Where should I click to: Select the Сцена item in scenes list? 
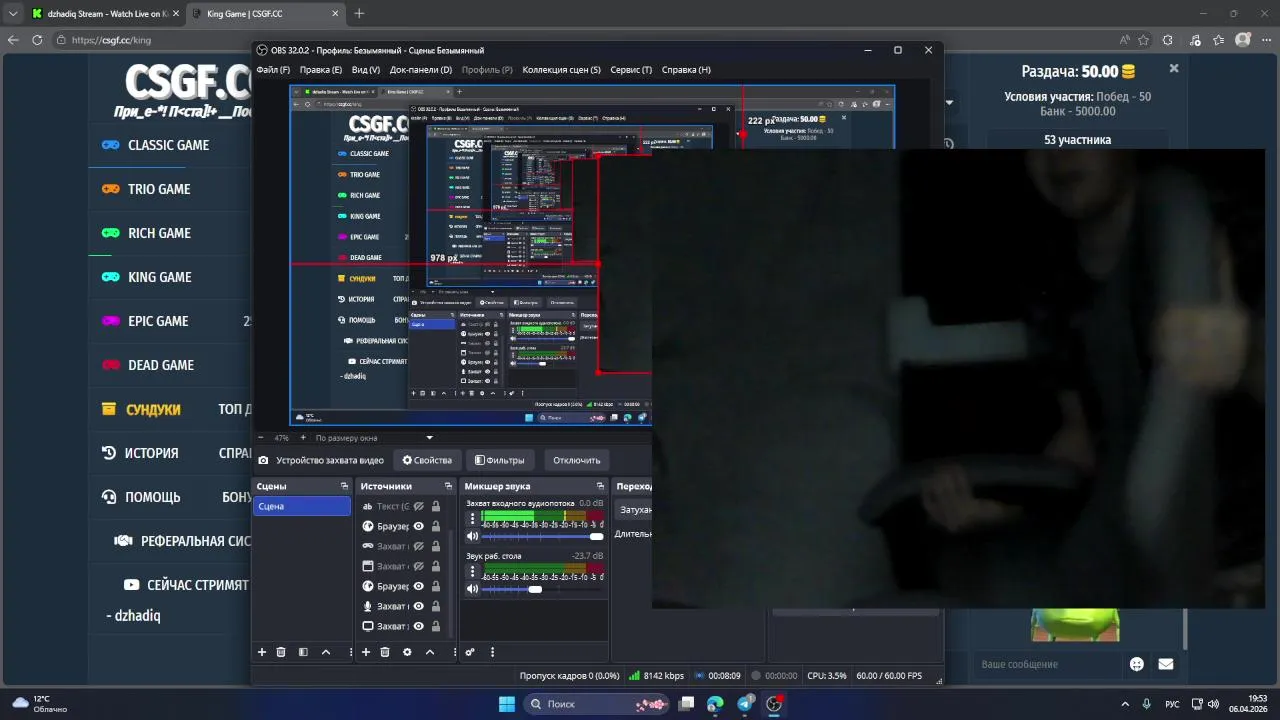coord(301,506)
